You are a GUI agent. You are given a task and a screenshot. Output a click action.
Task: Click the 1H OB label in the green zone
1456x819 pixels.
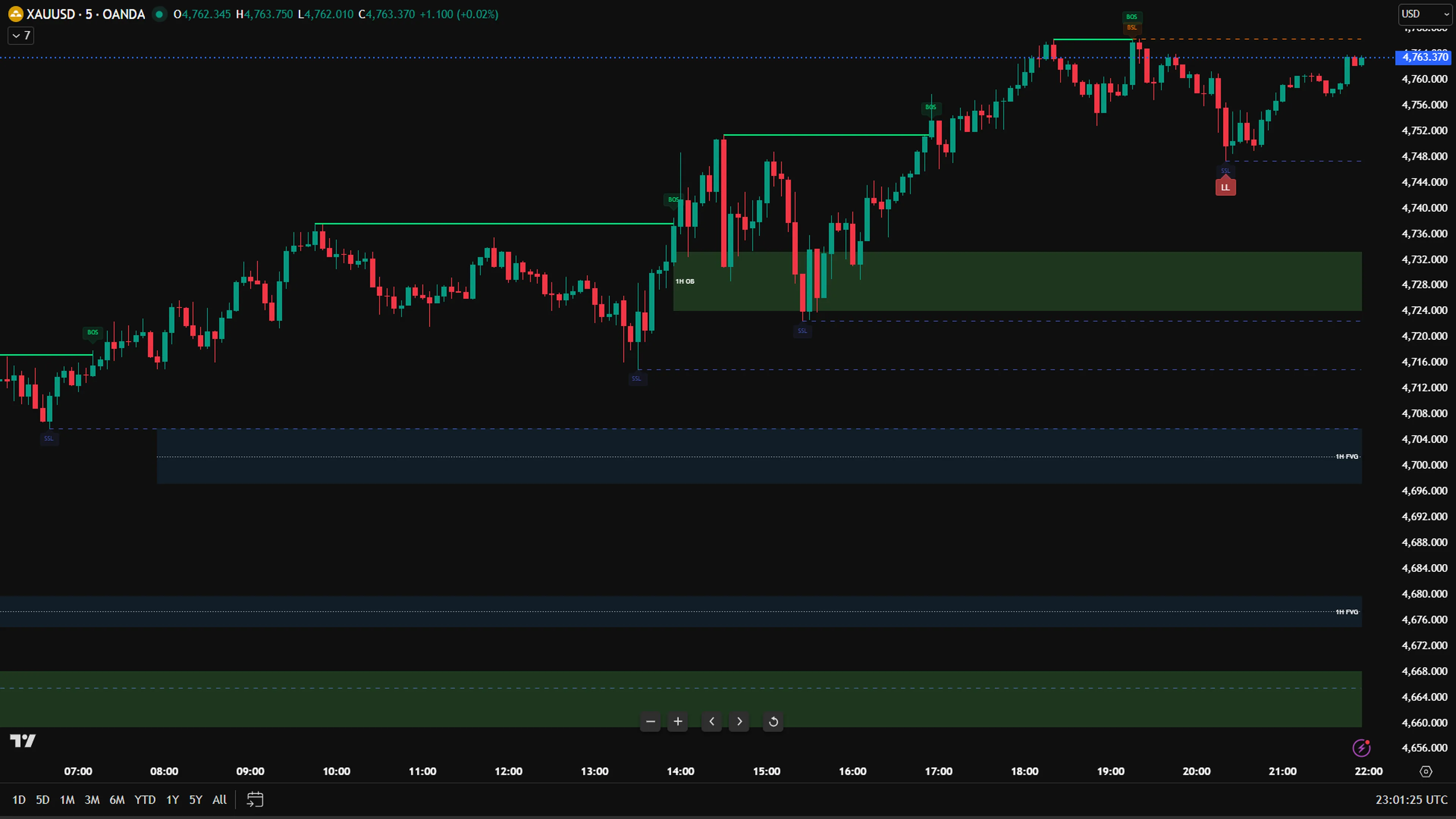[x=685, y=281]
